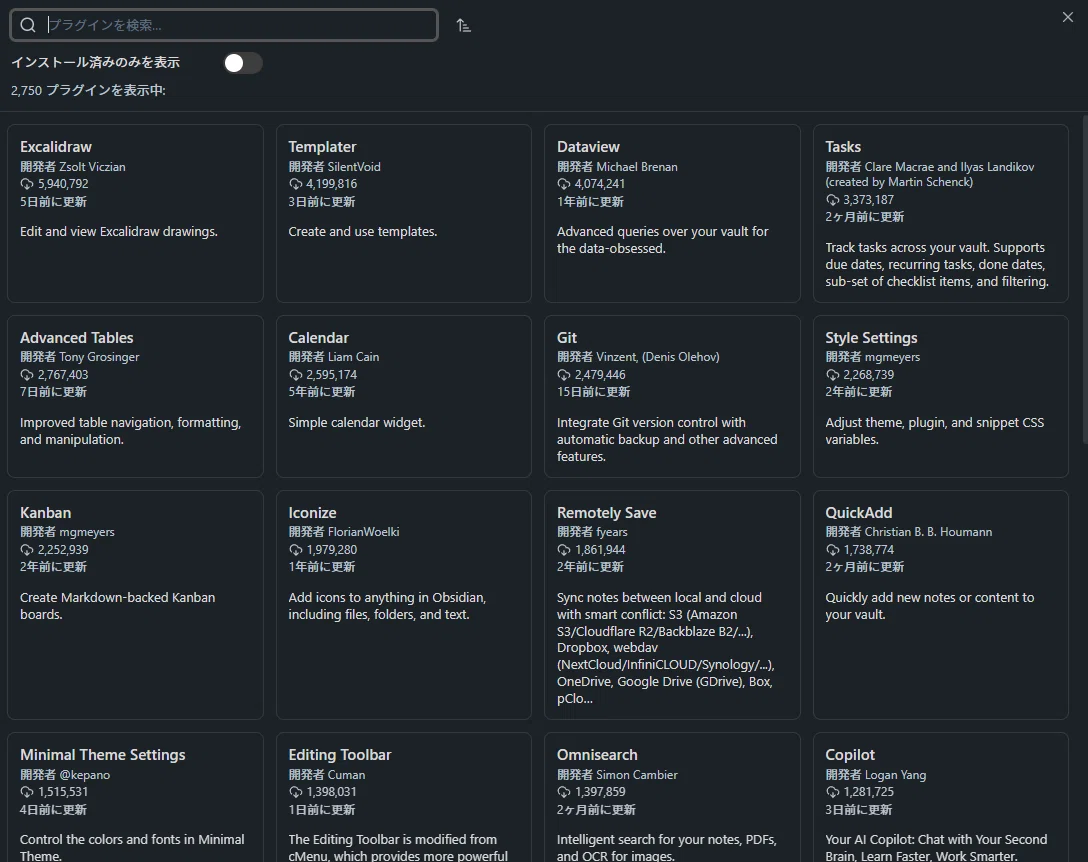Viewport: 1088px width, 862px height.
Task: Click download icon beside 4,199,816
Action: 296,184
